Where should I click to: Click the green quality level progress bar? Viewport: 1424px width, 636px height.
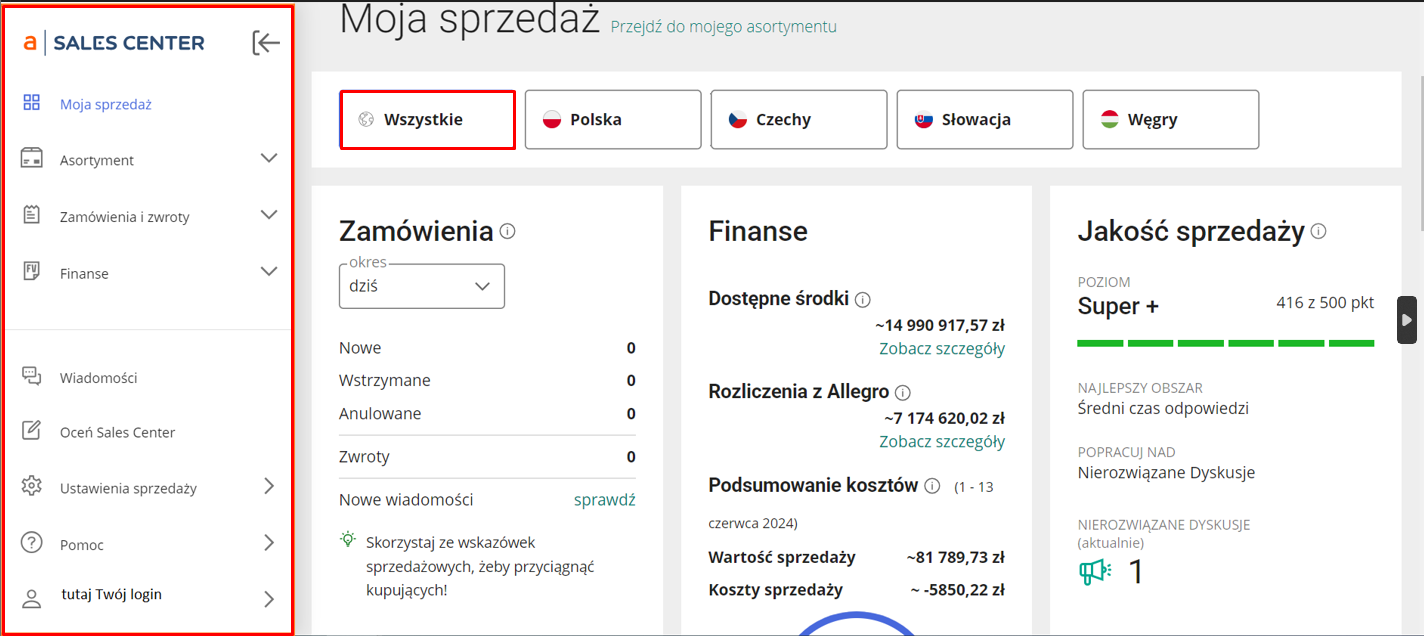[1226, 343]
